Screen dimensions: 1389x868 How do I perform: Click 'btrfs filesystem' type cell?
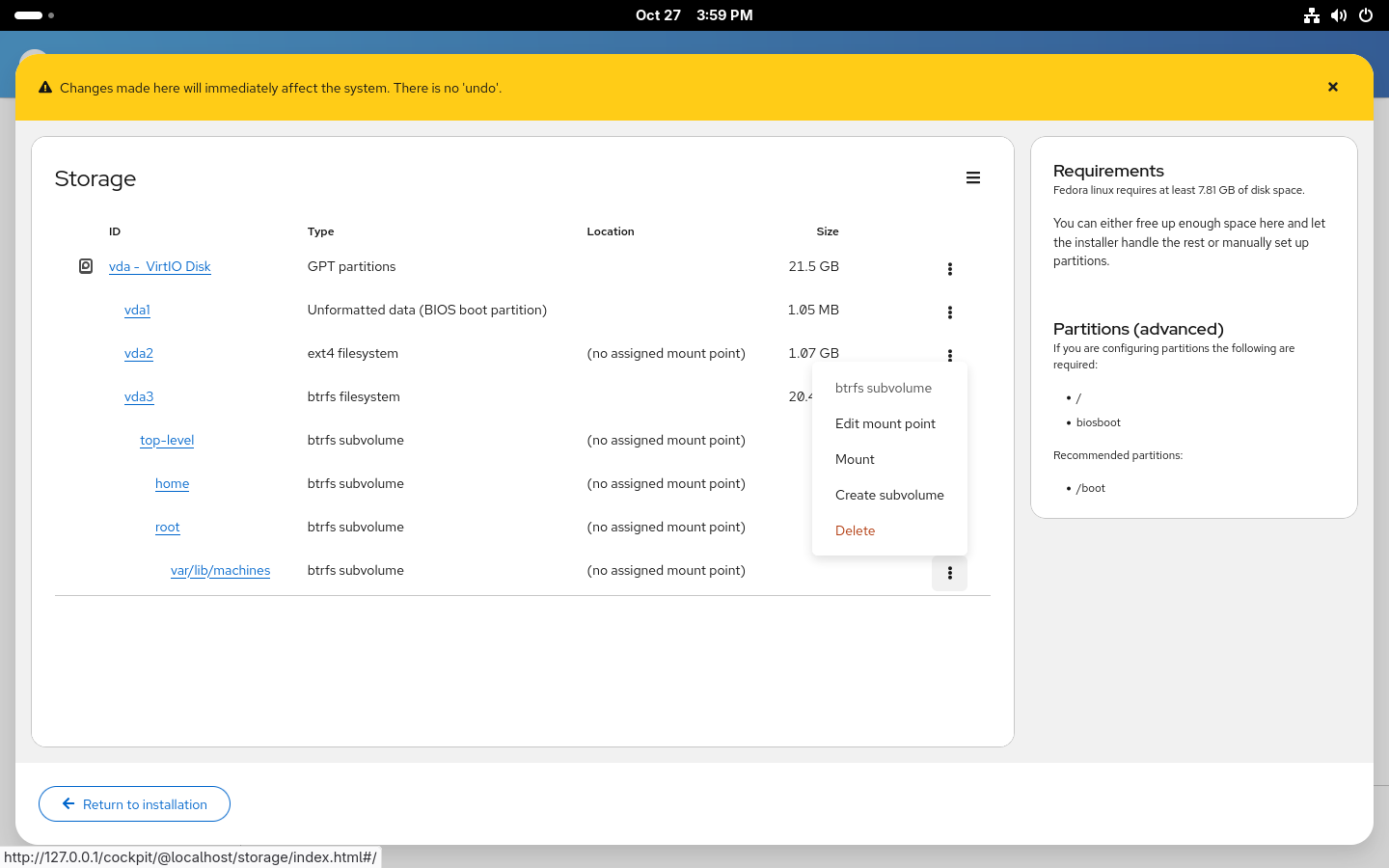(354, 396)
